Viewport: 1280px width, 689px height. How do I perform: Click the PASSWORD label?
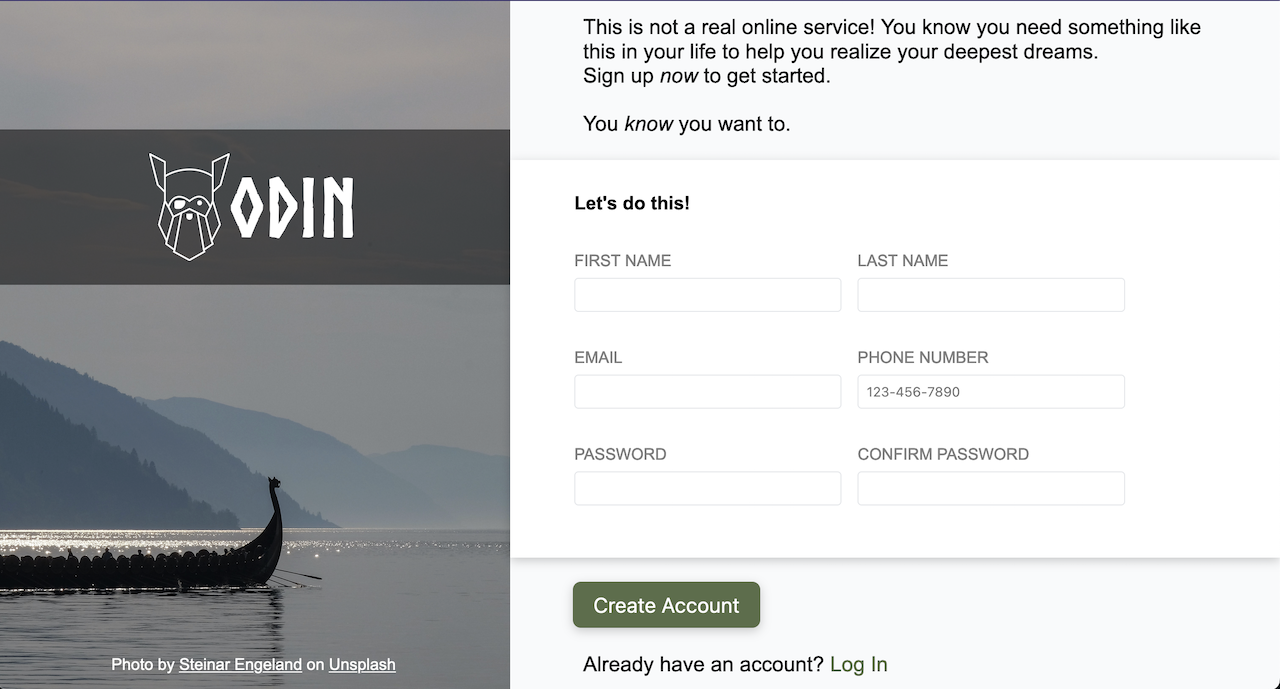(620, 454)
